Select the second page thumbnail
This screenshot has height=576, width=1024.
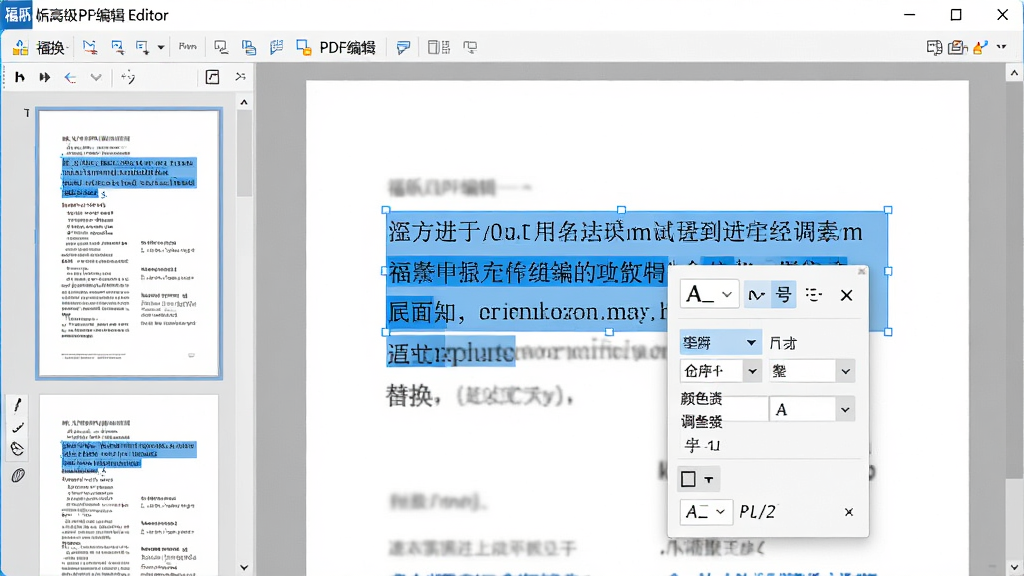pos(129,485)
